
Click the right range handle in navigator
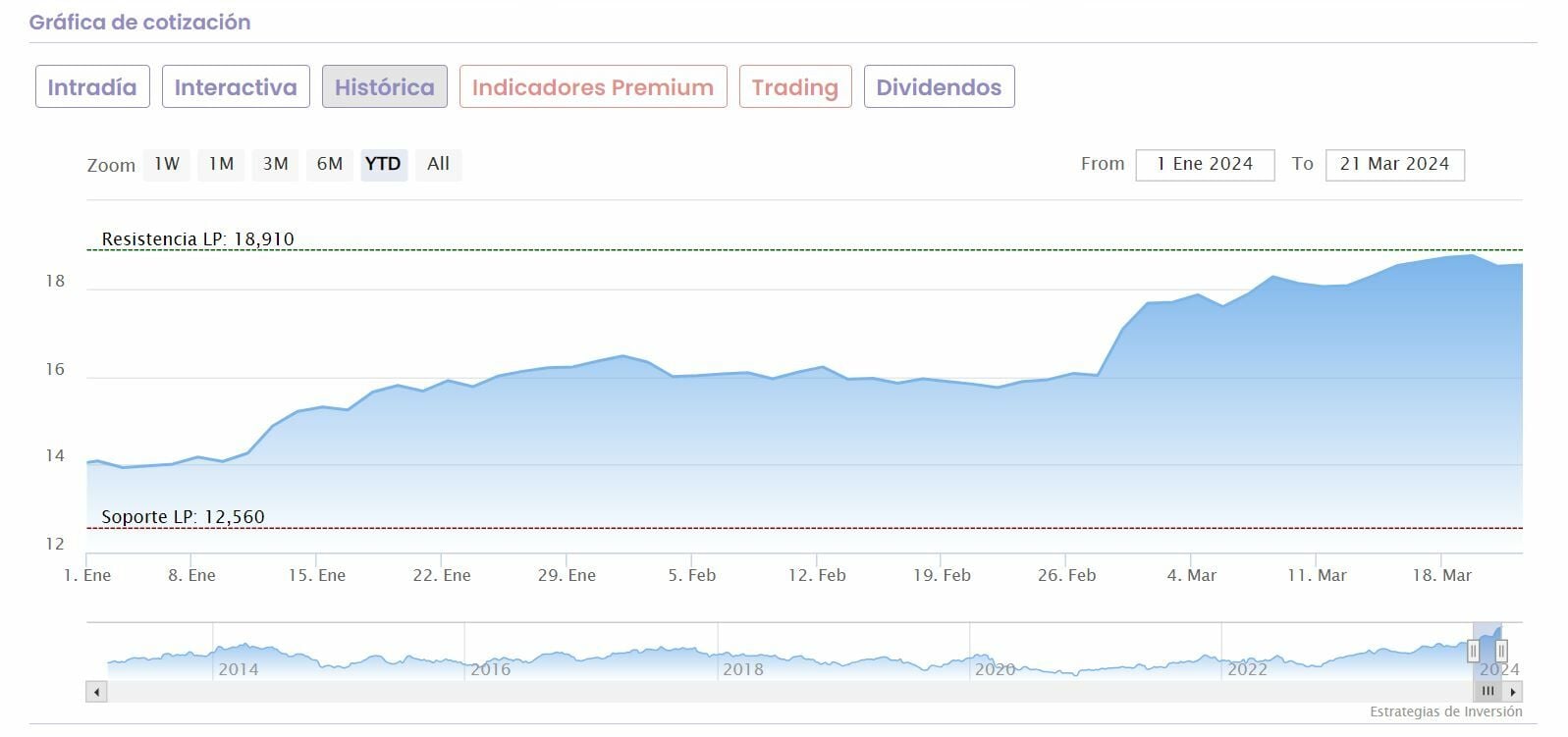(1501, 651)
